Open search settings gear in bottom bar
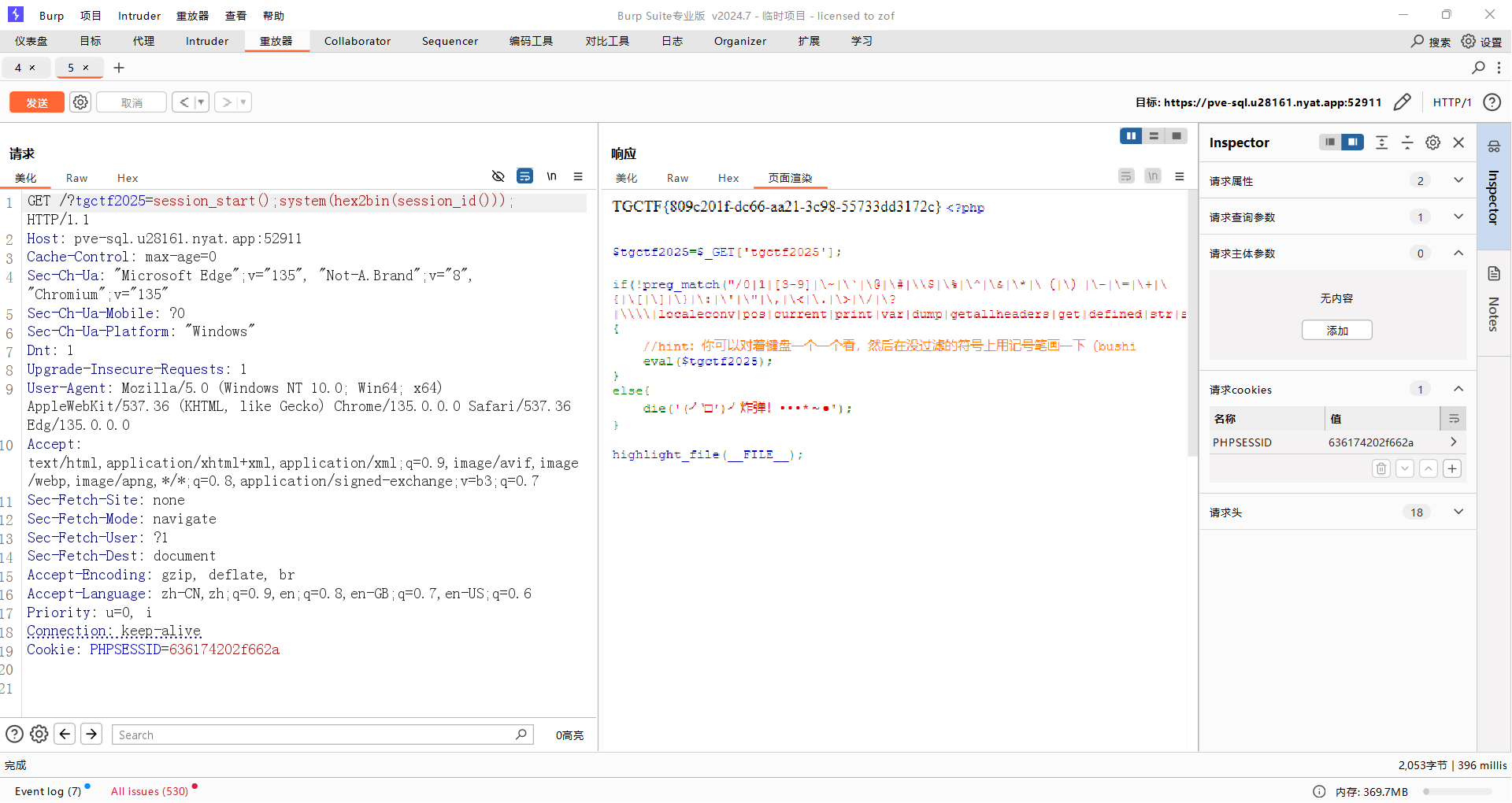This screenshot has width=1512, height=803. click(x=39, y=735)
